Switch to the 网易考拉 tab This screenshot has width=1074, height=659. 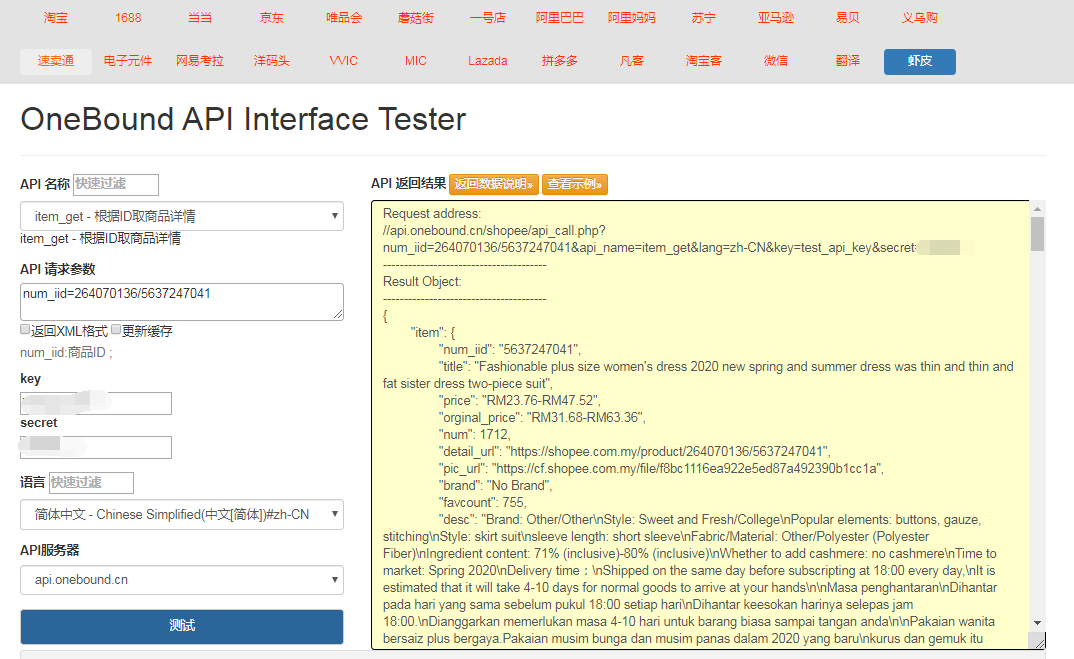coord(199,61)
